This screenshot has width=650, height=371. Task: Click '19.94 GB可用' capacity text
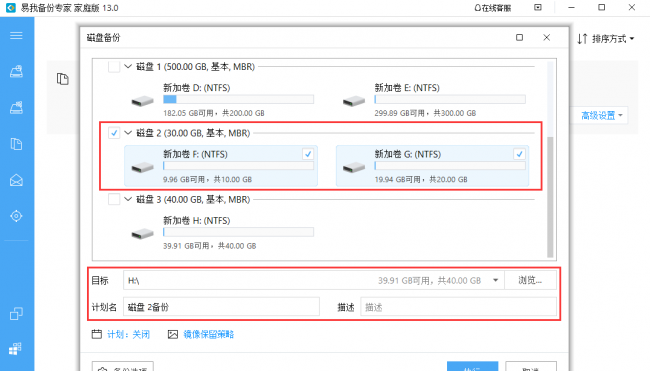coord(398,179)
